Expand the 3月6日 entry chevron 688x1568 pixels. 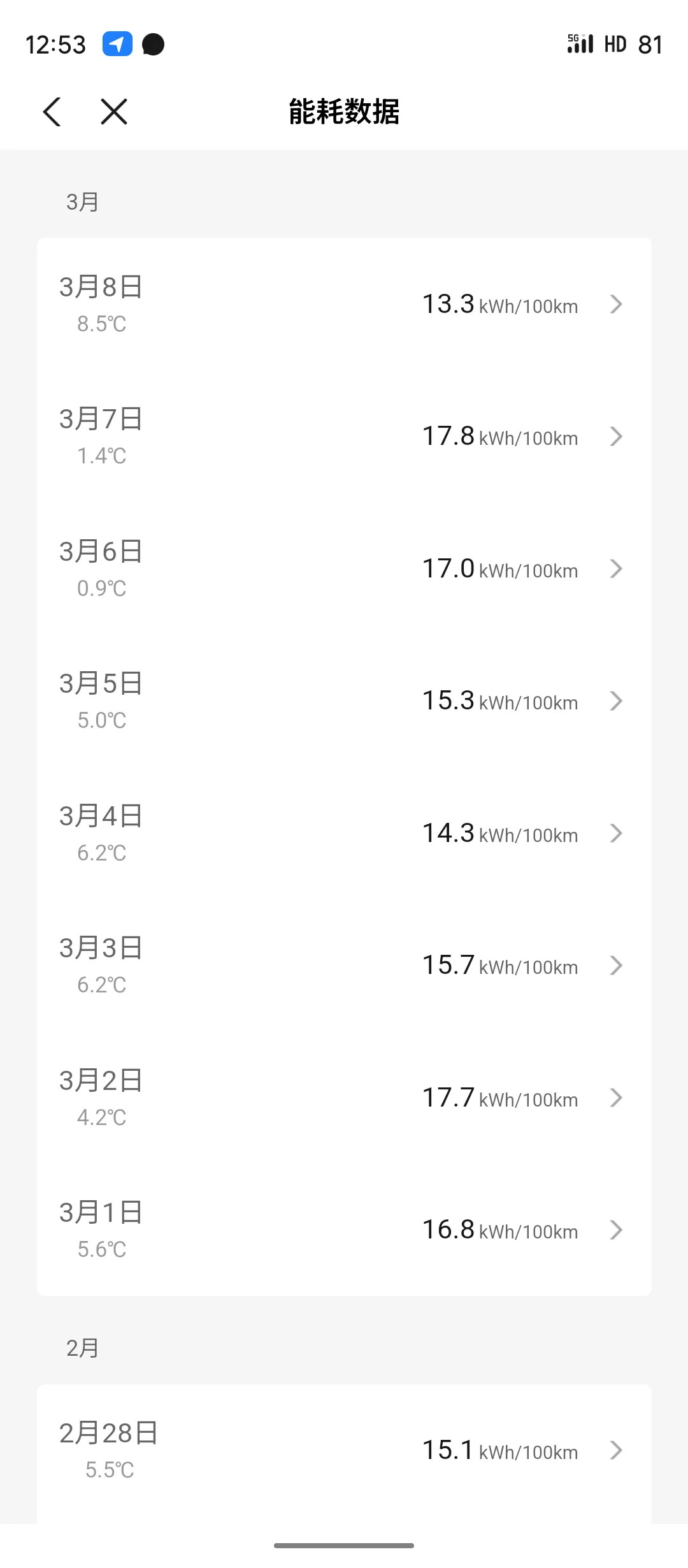(615, 569)
